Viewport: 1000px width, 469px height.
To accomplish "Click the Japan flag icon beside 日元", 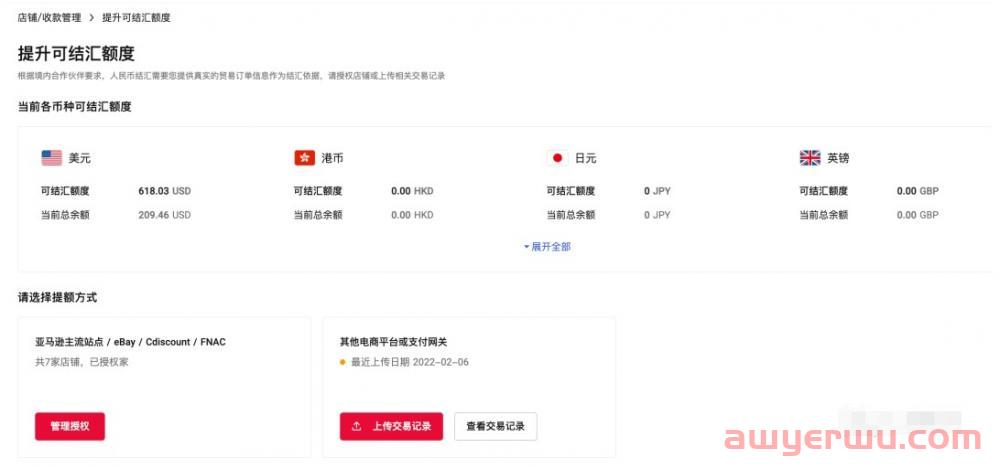I will (557, 158).
